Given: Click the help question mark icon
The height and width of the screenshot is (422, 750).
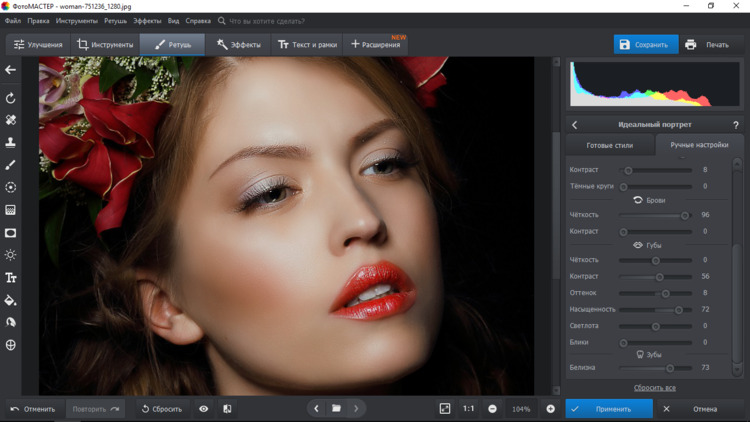Looking at the screenshot, I should 736,125.
